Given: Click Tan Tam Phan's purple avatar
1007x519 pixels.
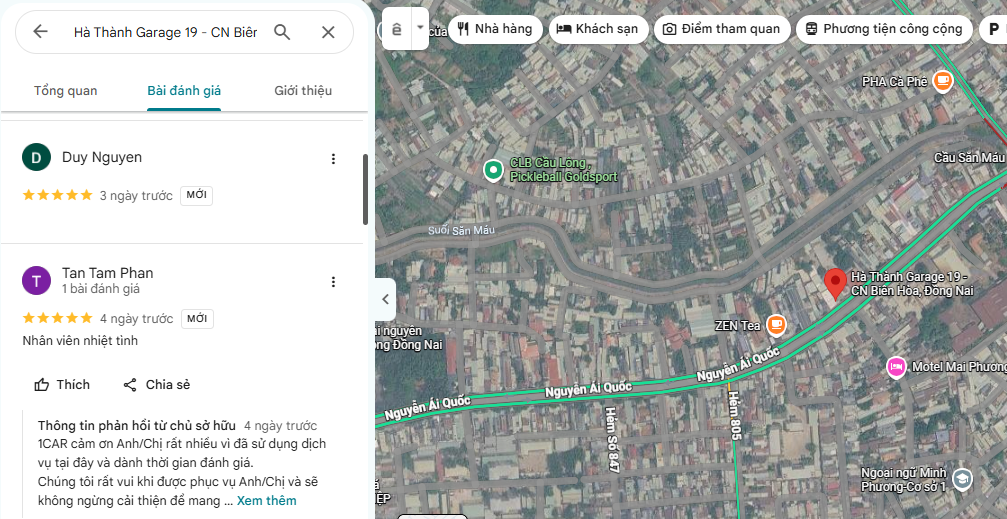Looking at the screenshot, I should click(x=37, y=281).
